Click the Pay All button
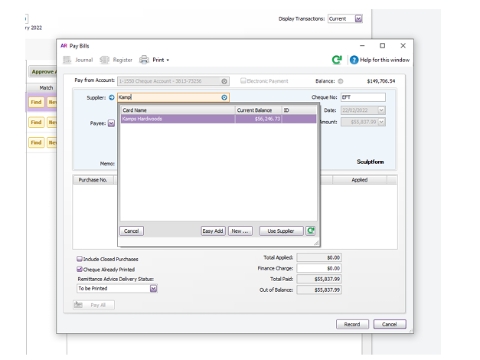This screenshot has width=480, height=360. (94, 305)
